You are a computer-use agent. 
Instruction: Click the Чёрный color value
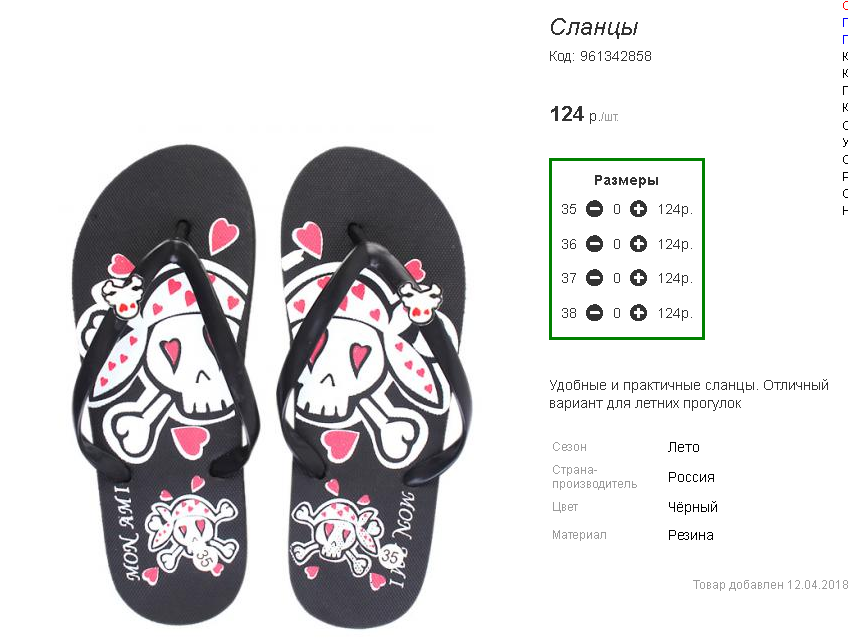[x=693, y=507]
